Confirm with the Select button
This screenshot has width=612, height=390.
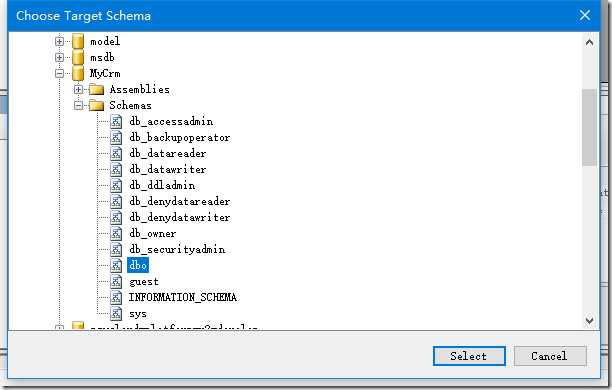click(x=469, y=356)
